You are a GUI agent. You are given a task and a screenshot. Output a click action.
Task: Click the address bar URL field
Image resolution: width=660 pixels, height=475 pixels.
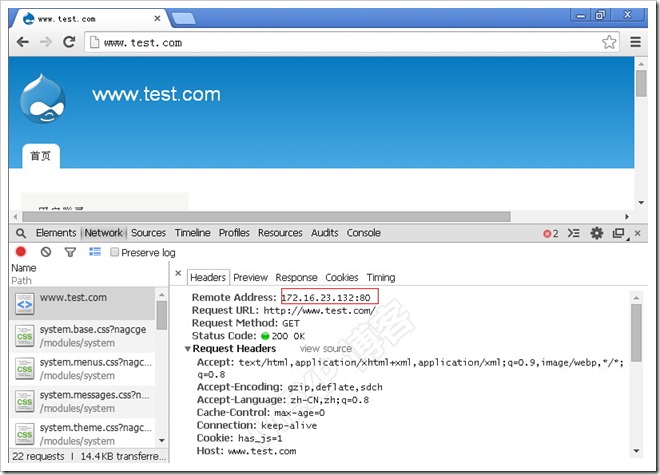tap(351, 43)
